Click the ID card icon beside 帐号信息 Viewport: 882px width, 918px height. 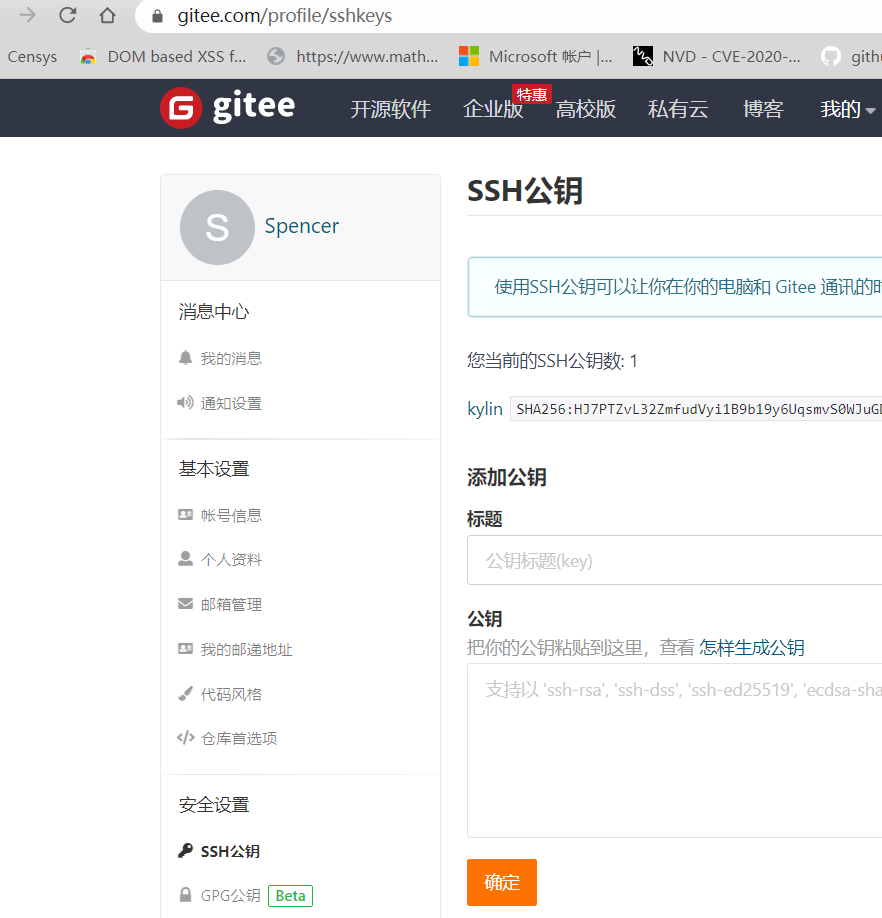[x=185, y=515]
